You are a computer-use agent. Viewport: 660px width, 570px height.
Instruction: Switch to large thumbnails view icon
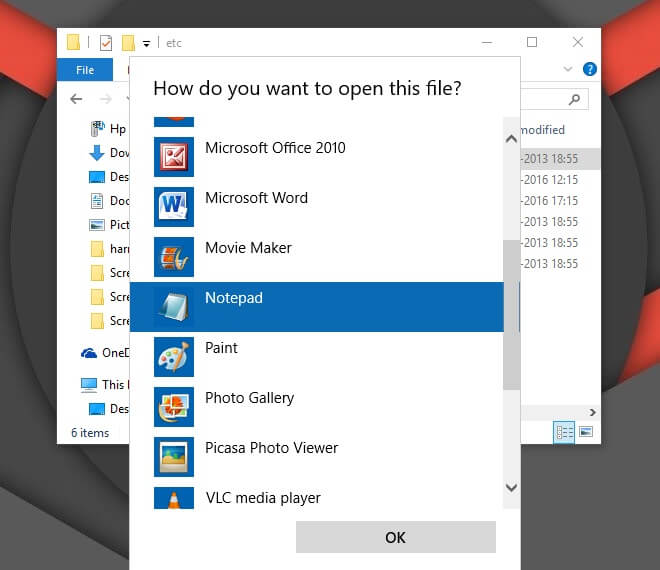coord(586,432)
